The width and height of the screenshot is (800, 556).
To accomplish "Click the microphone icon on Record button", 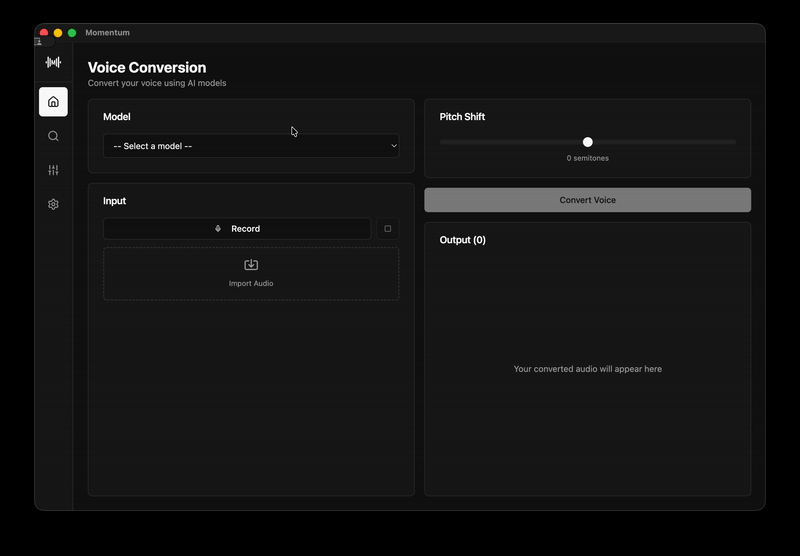I will 218,229.
